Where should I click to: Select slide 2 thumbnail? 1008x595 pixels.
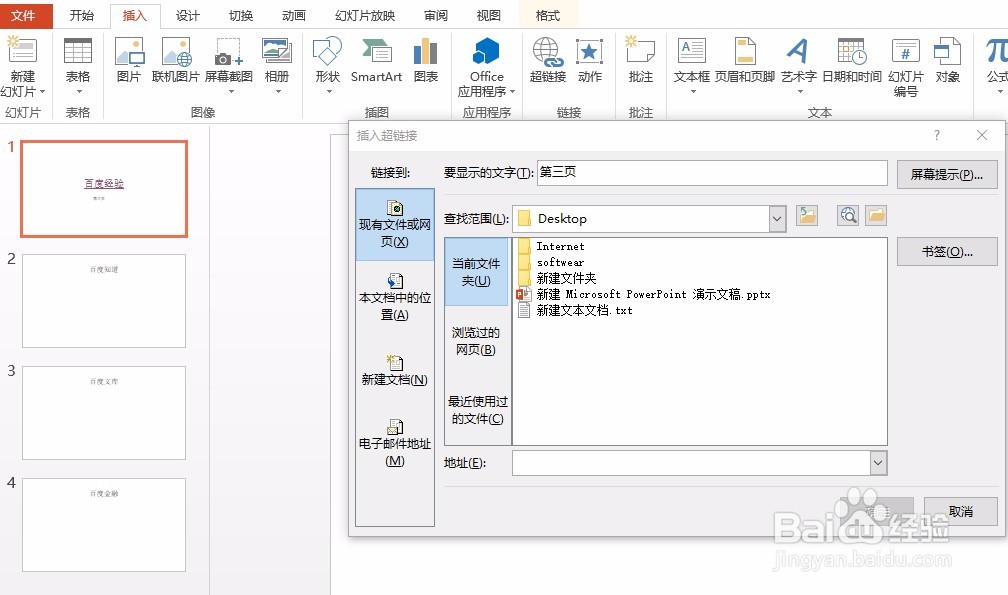(x=104, y=301)
